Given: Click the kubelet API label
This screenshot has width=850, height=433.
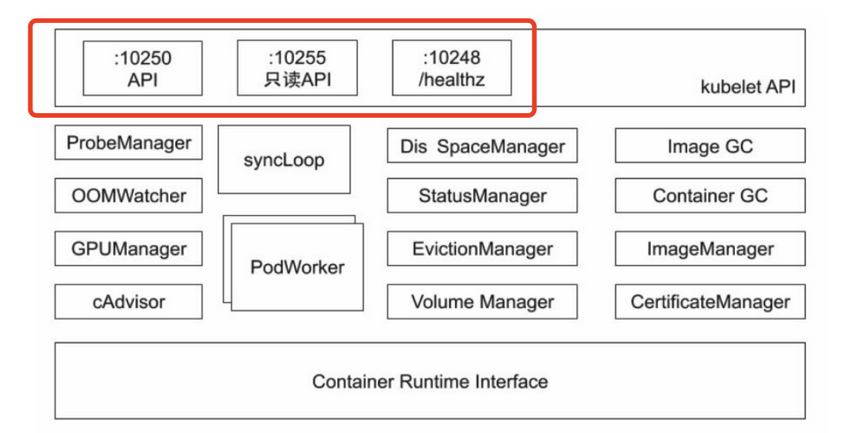Looking at the screenshot, I should coord(747,87).
